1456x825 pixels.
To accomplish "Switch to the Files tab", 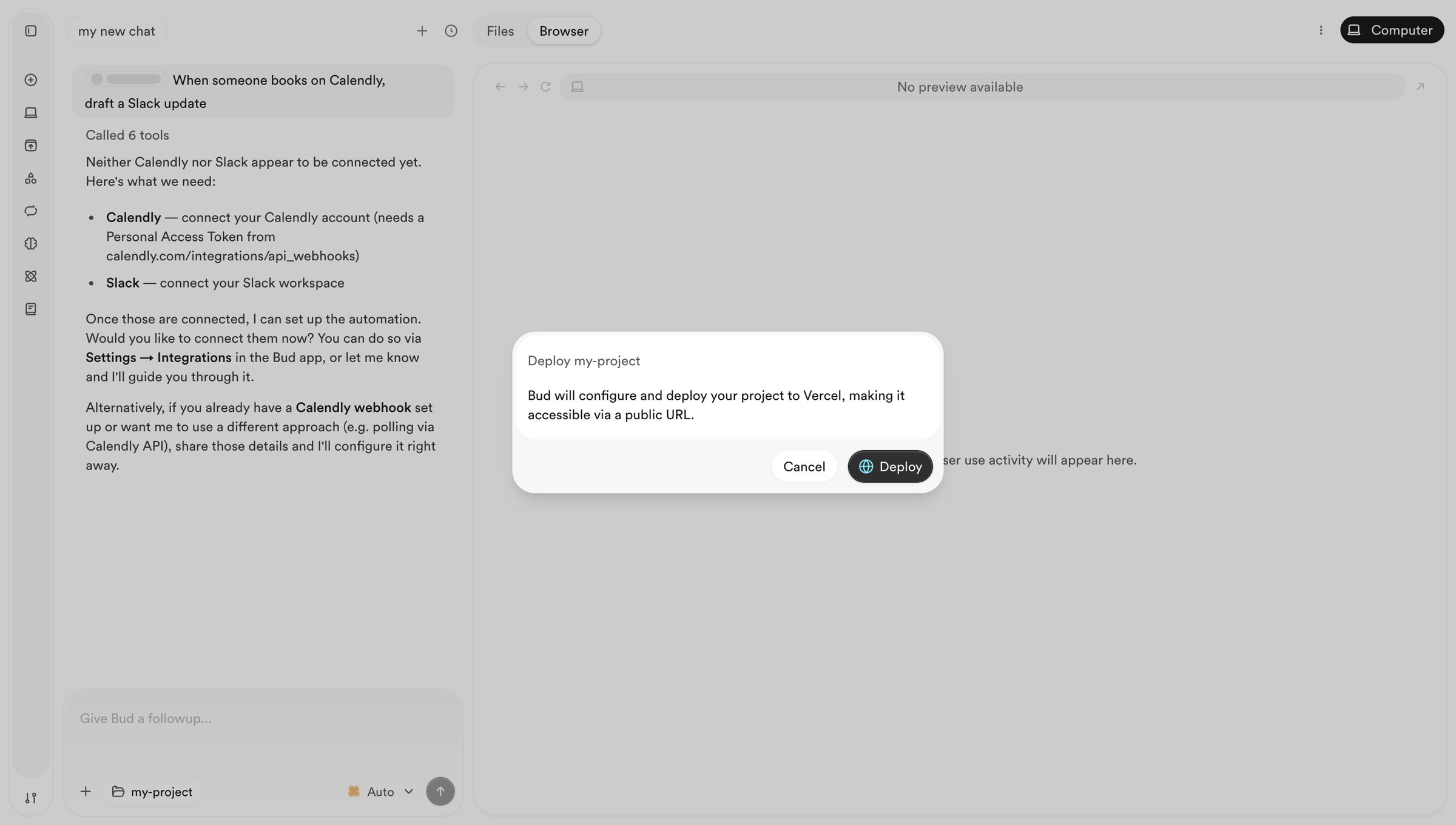I will 500,31.
